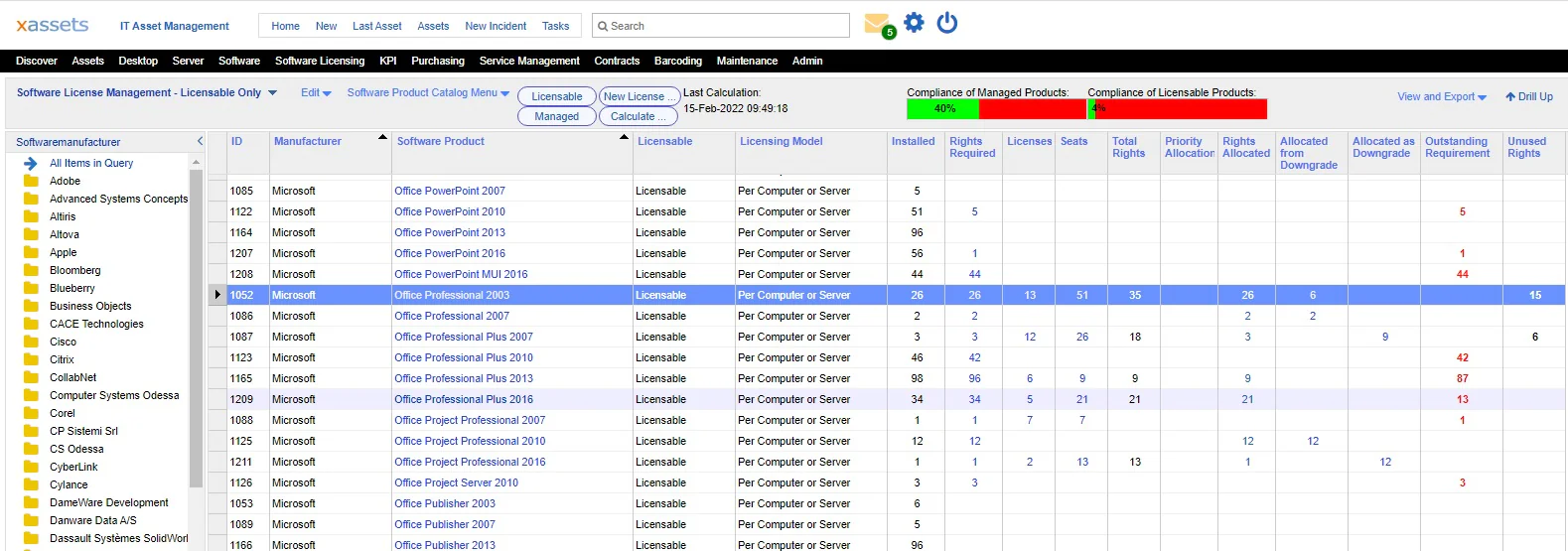Select the DameWare Development manufacturer
1568x551 pixels.
tap(109, 502)
